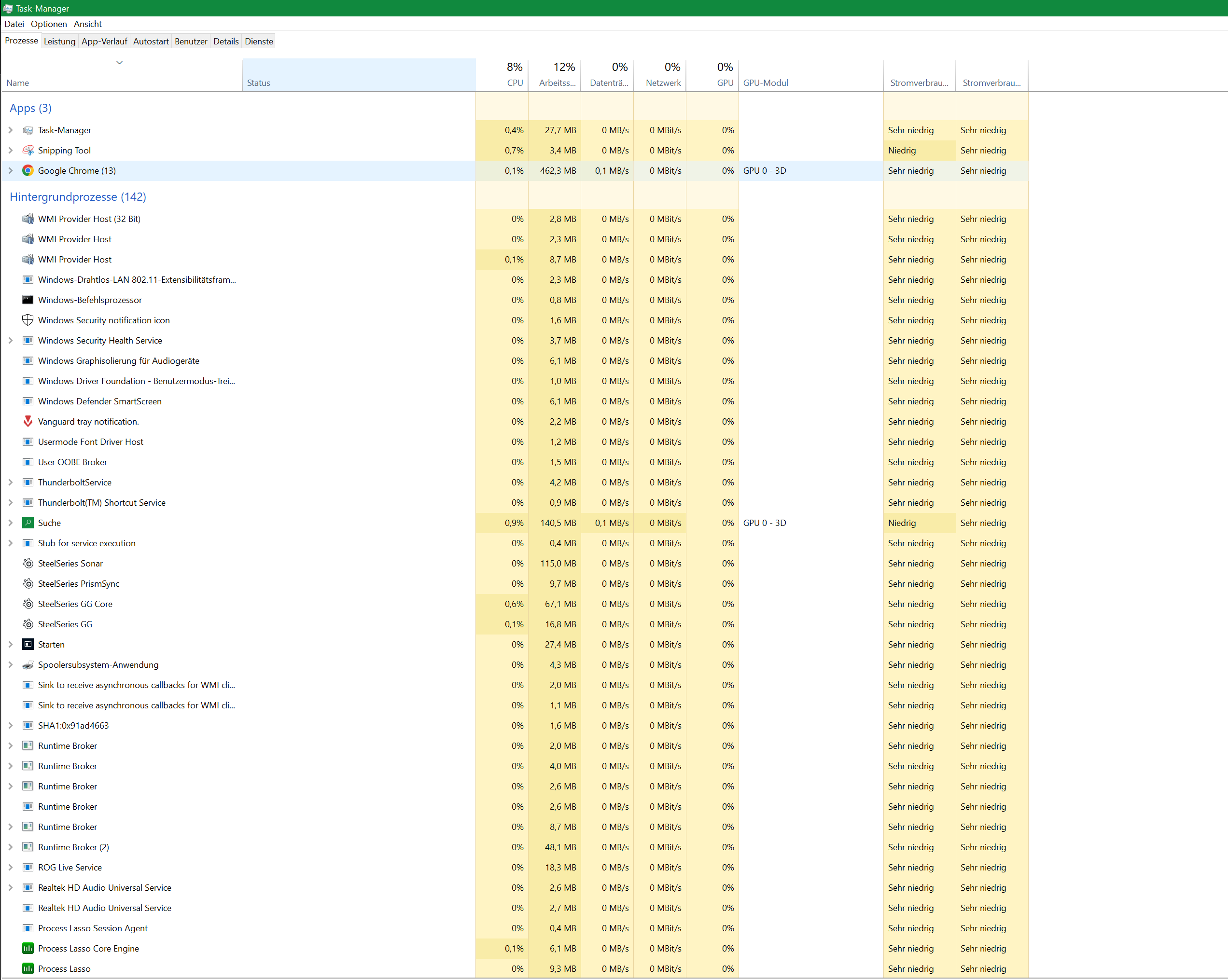The height and width of the screenshot is (980, 1228).
Task: Expand the Windows Security Health Service entry
Action: (x=10, y=341)
